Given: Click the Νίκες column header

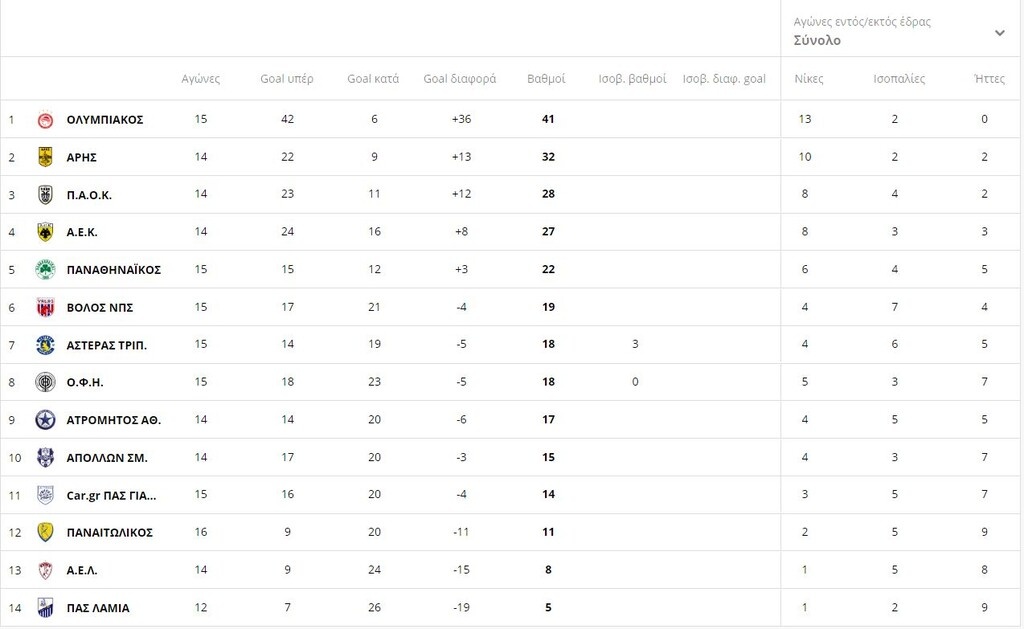Looking at the screenshot, I should click(x=809, y=79).
